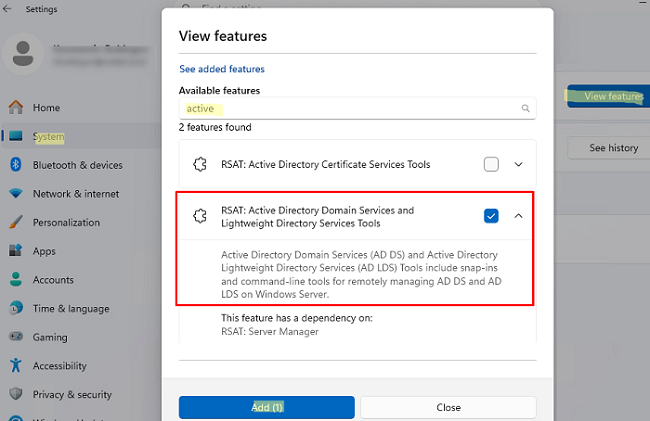Open the Apps icon in sidebar

point(16,250)
